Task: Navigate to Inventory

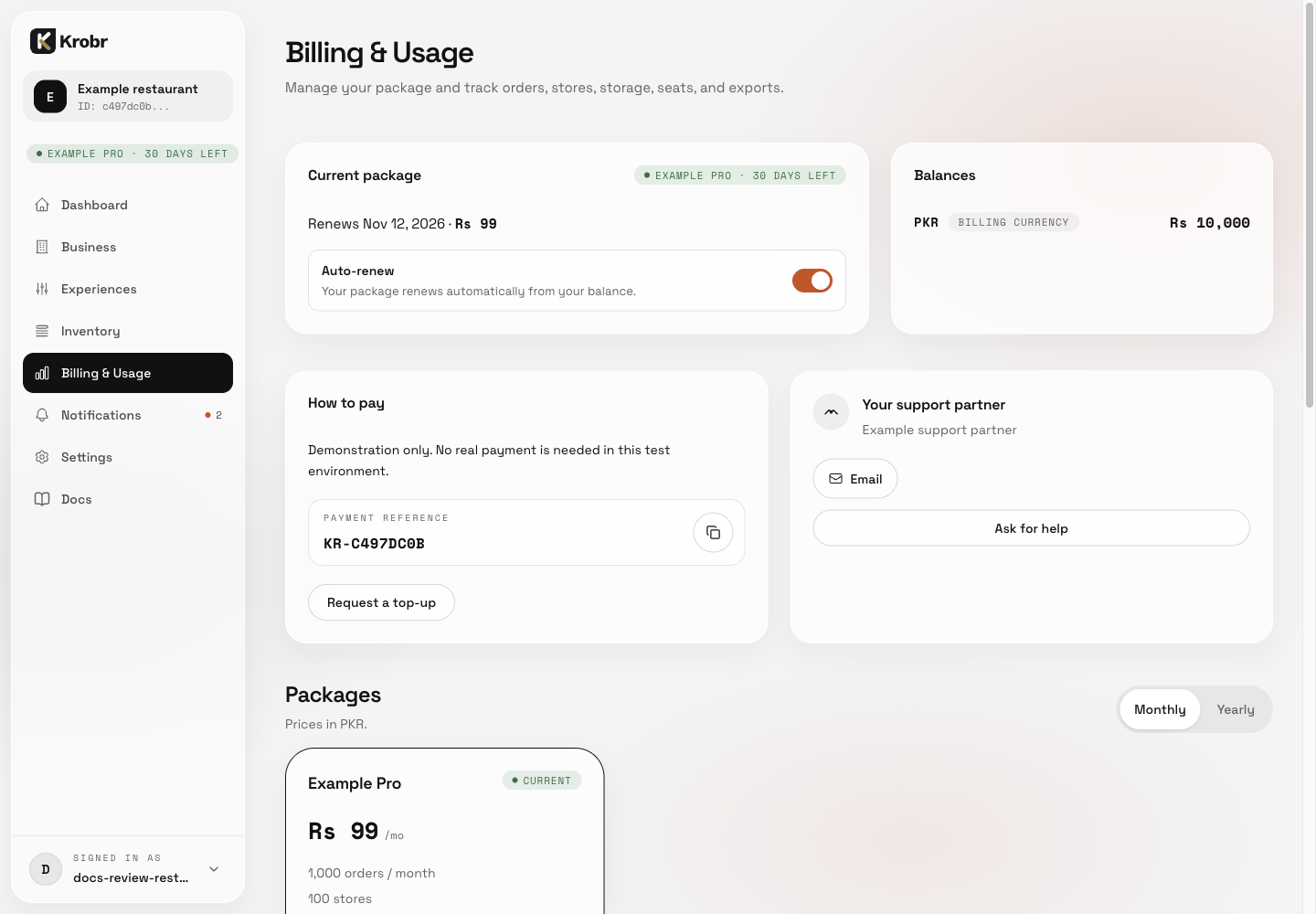Action: click(x=128, y=331)
